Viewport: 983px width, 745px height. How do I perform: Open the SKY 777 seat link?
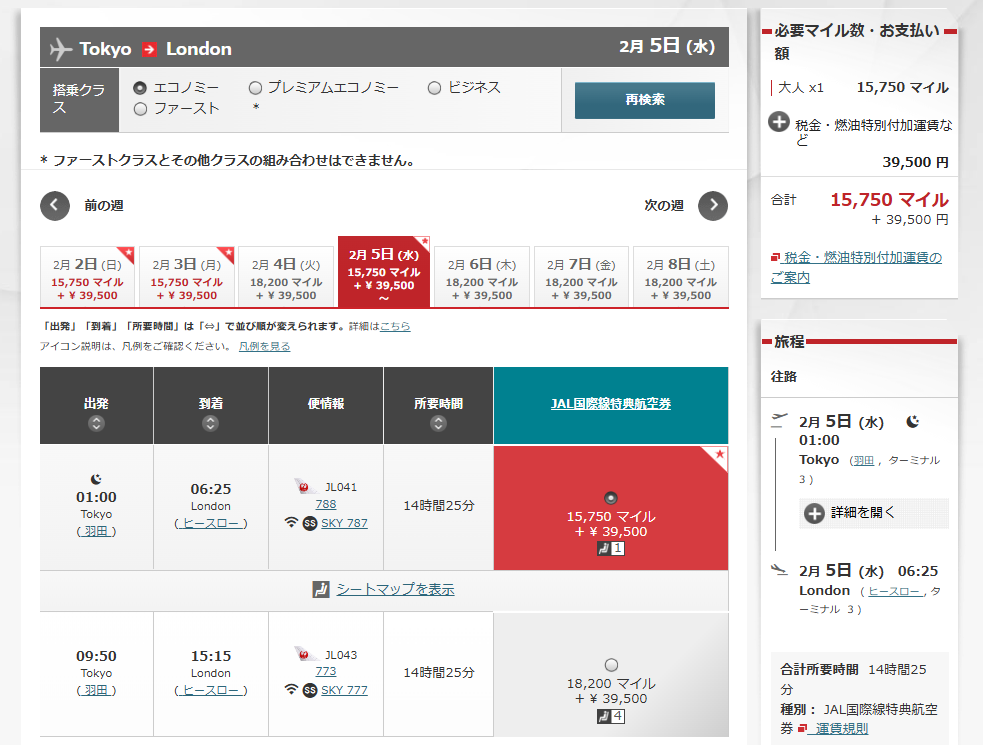[344, 690]
